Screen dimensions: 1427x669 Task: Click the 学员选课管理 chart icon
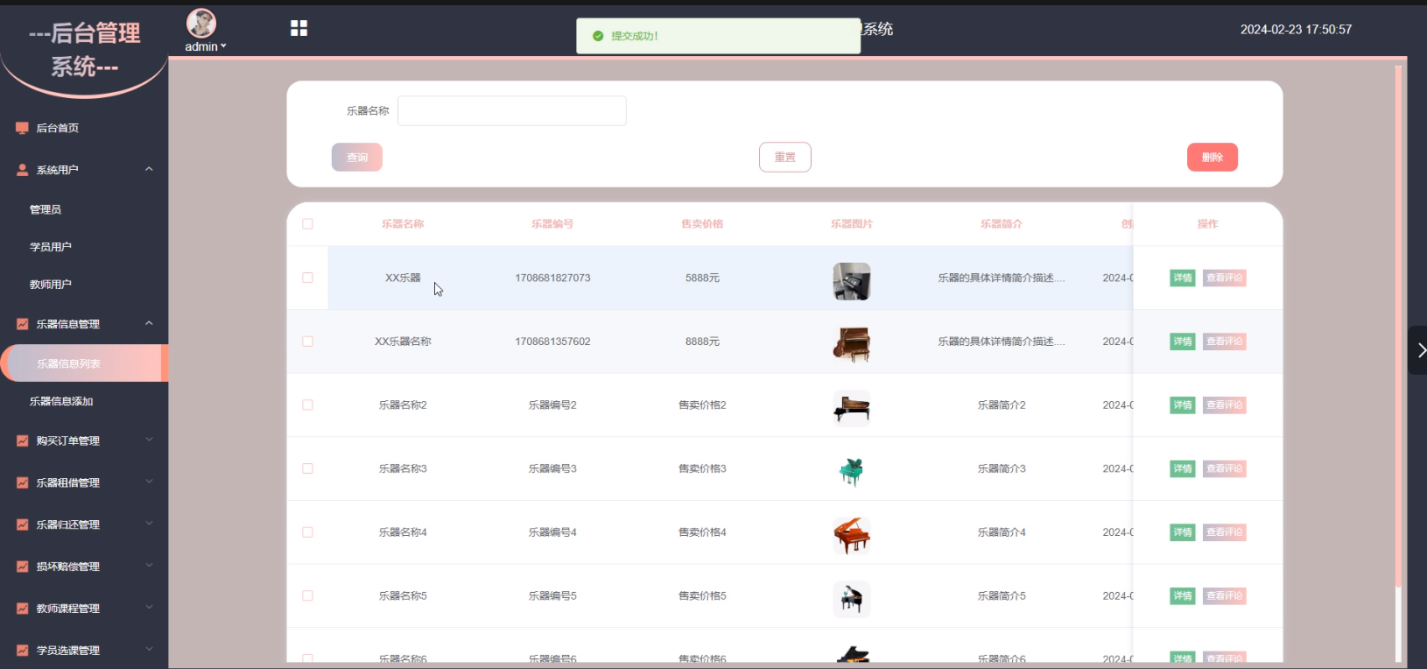point(22,650)
